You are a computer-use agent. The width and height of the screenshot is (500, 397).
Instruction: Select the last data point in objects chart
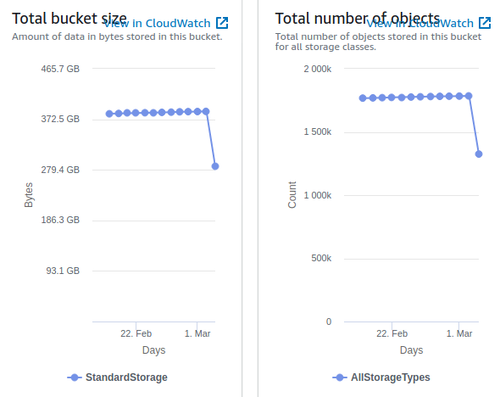[x=479, y=154]
